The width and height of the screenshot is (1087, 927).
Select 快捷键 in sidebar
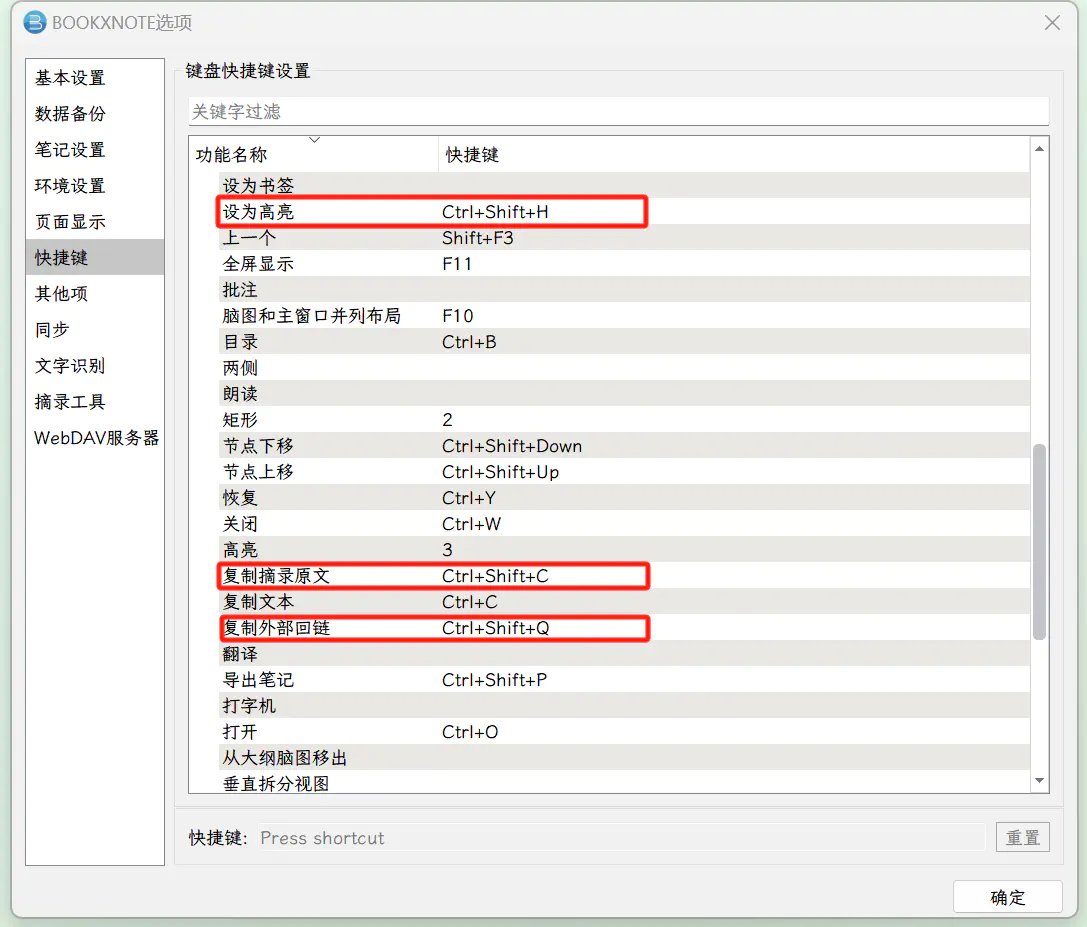94,257
